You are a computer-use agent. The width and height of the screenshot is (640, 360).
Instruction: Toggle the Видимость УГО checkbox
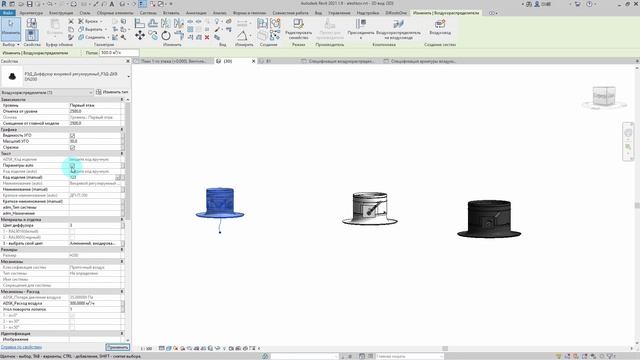[72, 135]
